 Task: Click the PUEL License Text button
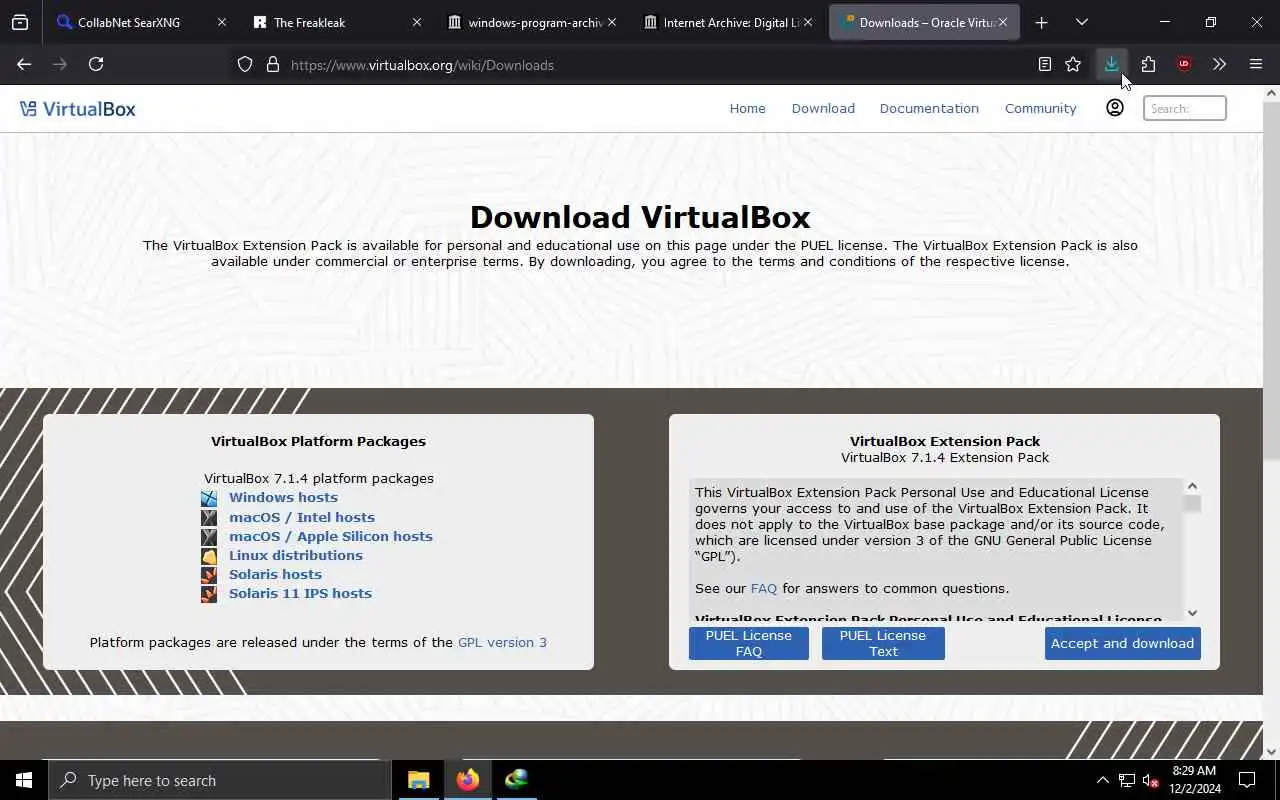(883, 643)
